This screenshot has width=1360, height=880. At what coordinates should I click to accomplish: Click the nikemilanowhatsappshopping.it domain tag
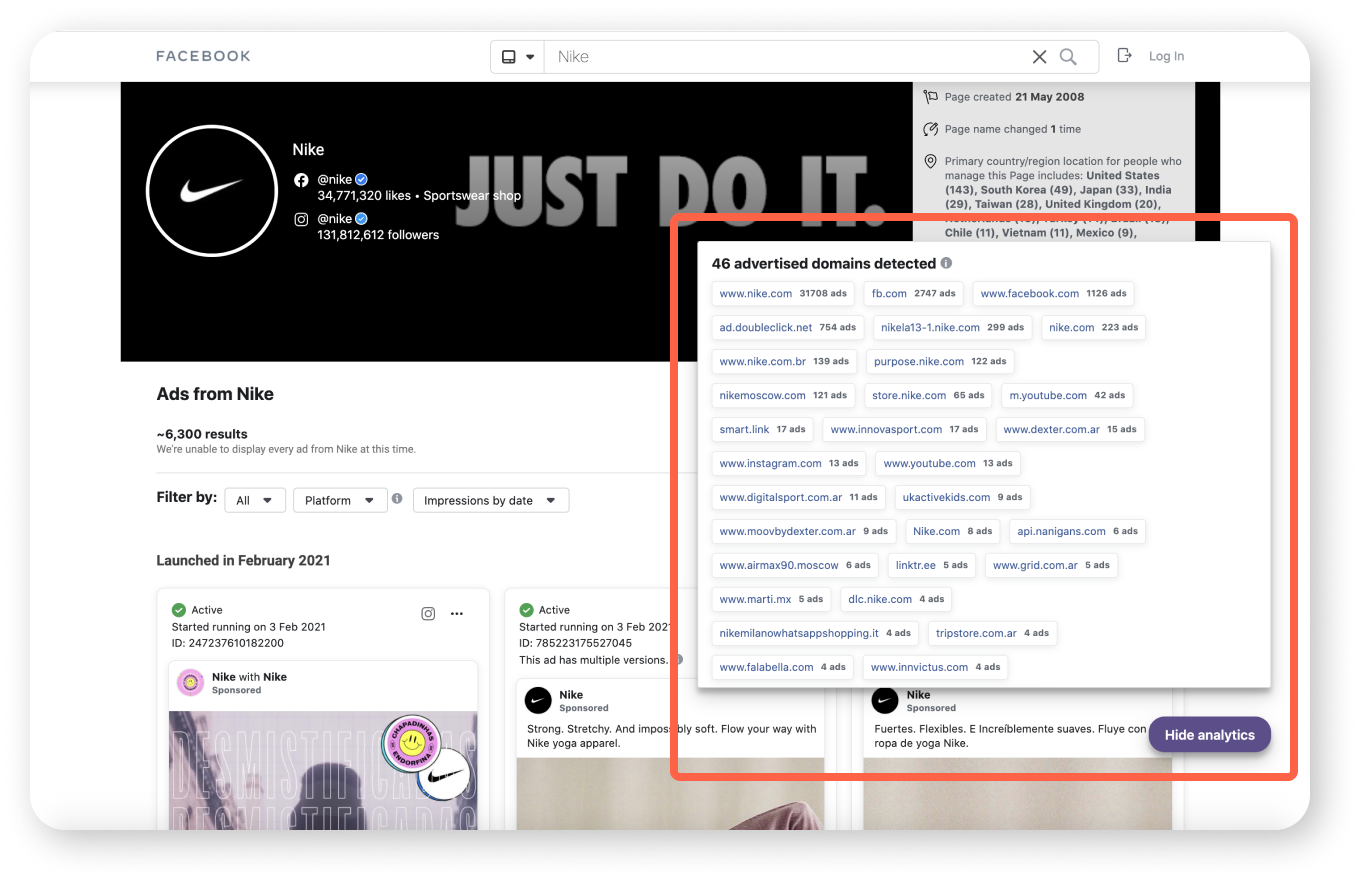tap(815, 634)
